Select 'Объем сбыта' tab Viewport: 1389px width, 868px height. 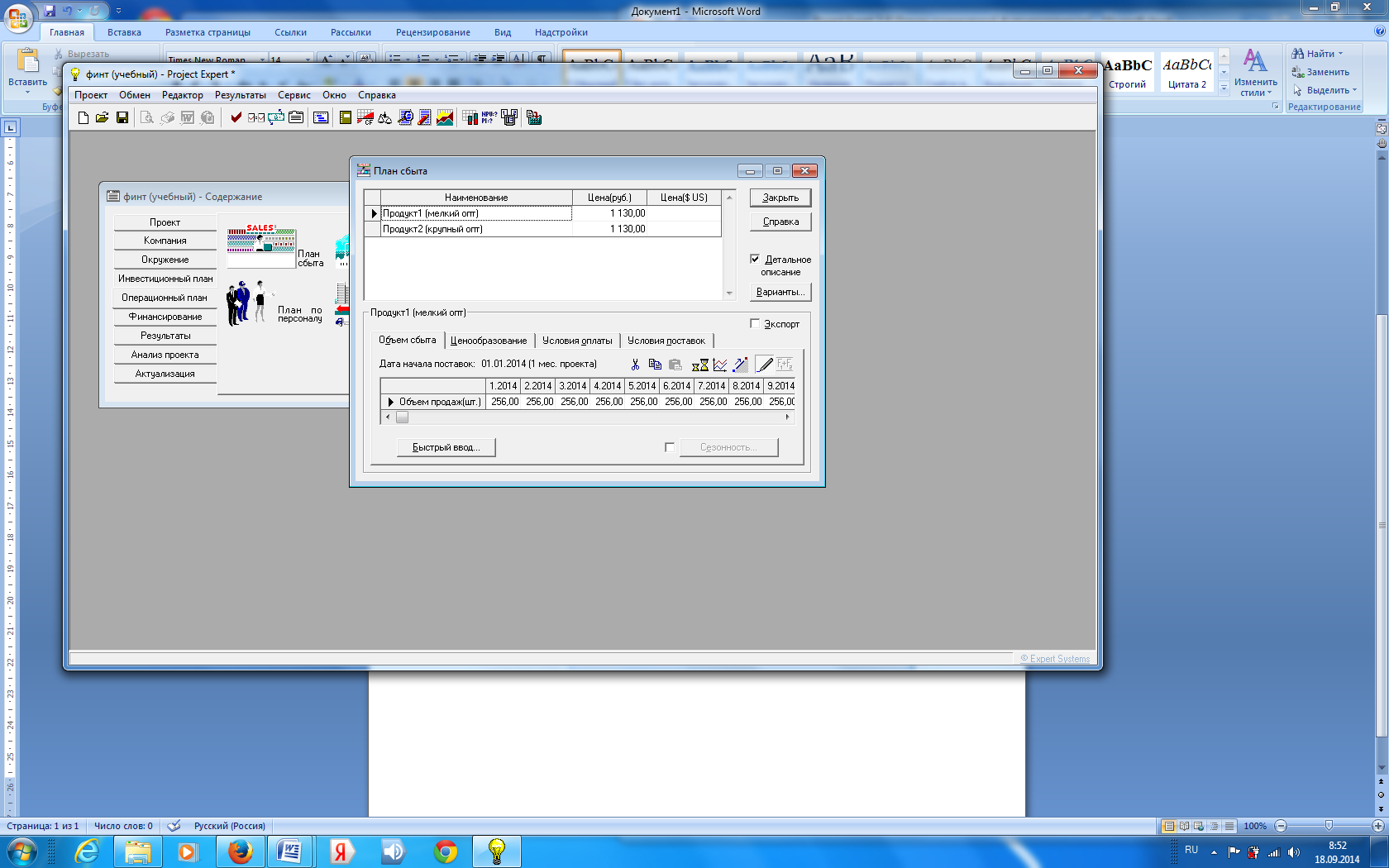pyautogui.click(x=408, y=340)
